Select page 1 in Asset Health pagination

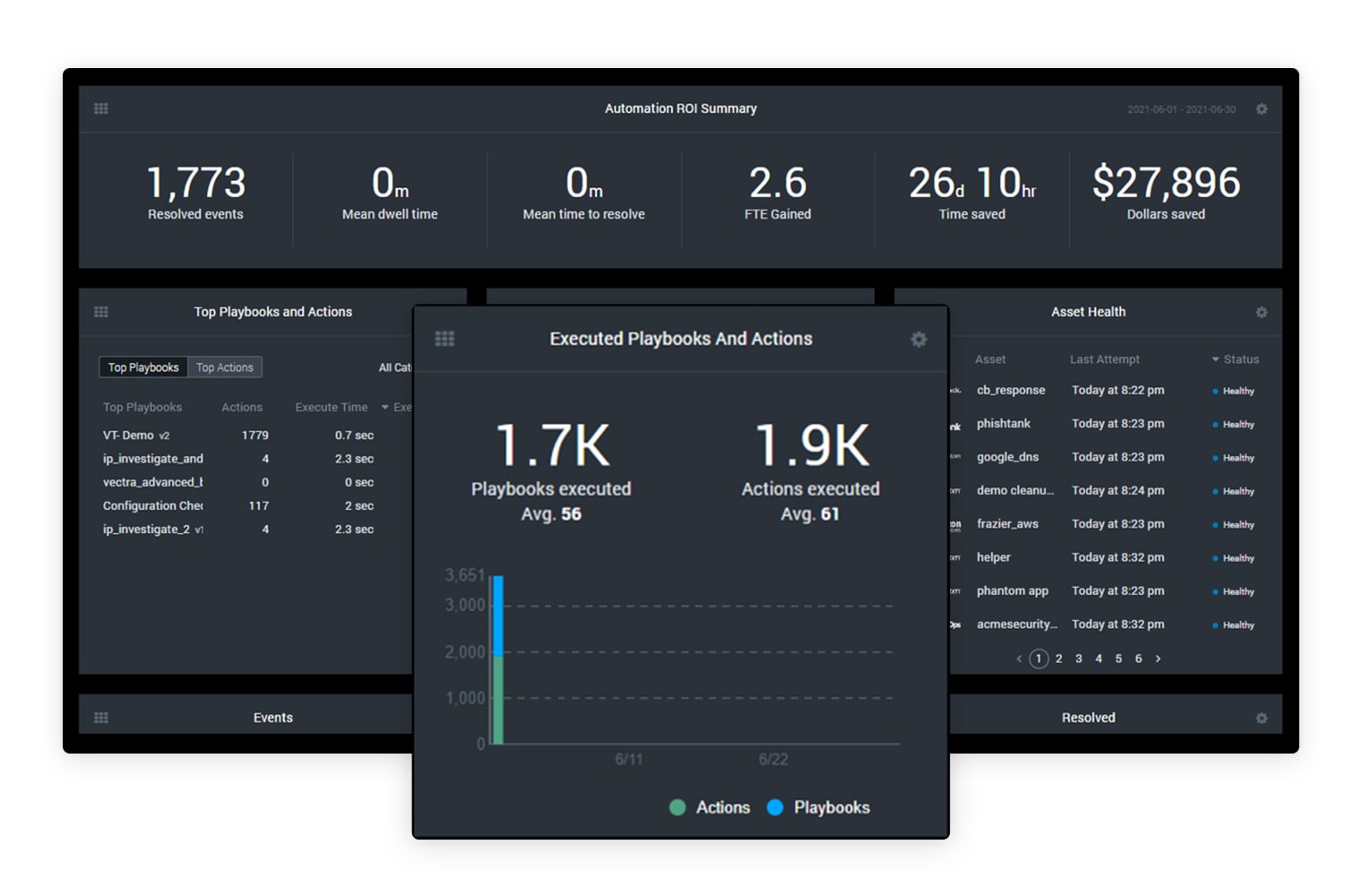1039,659
